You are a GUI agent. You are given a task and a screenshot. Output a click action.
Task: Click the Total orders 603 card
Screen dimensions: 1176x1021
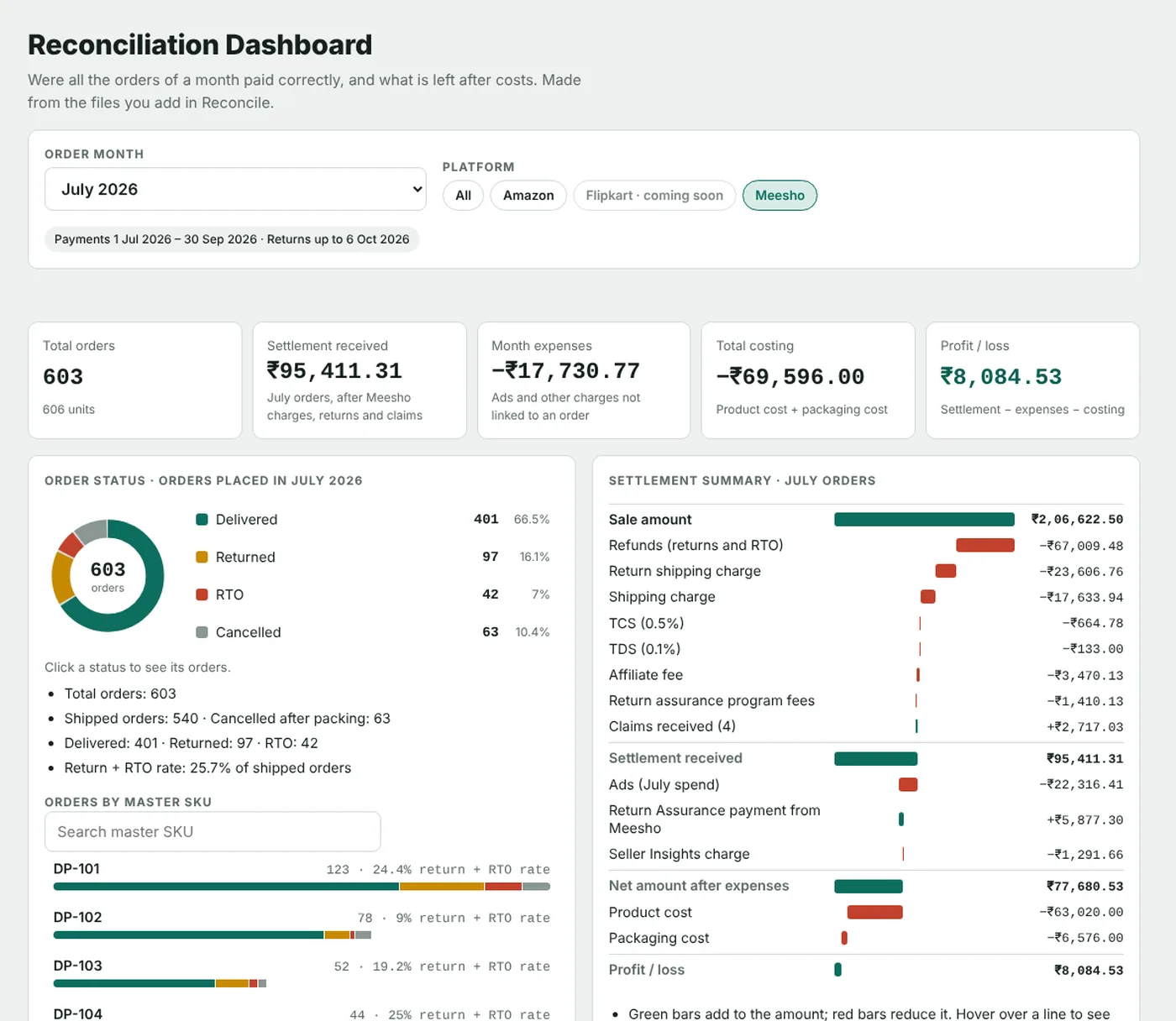tap(135, 380)
